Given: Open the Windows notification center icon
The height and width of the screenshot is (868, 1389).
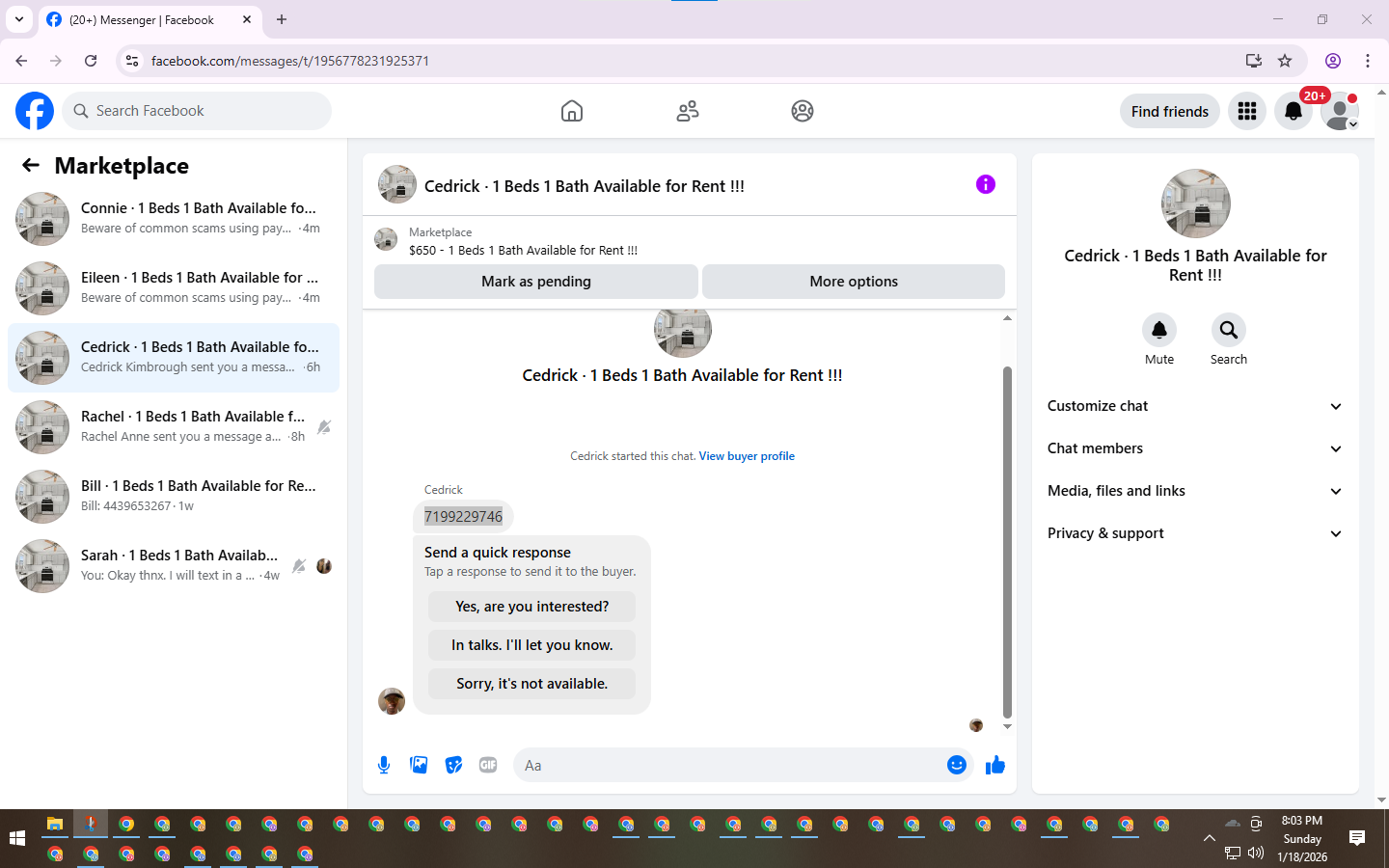Looking at the screenshot, I should coord(1357,838).
